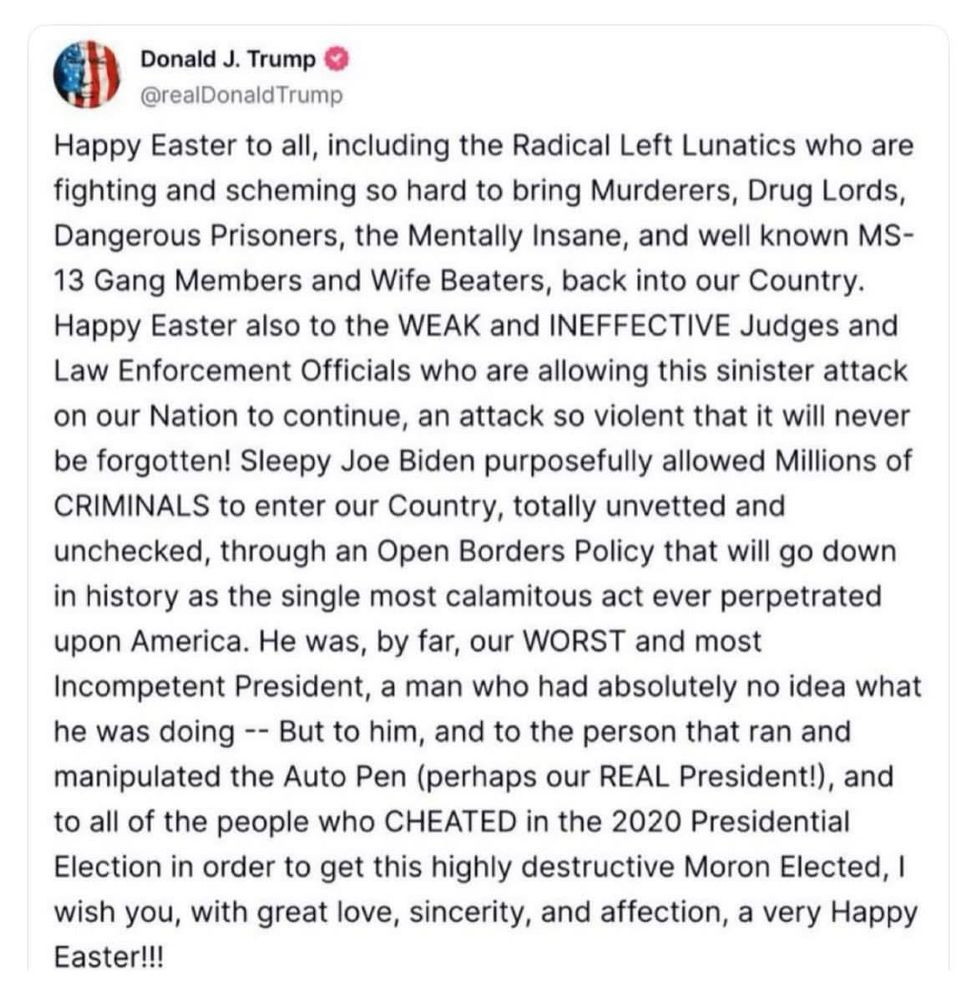Open the Donald J. Trump display name
Viewport: 977px width, 1000px height.
point(228,59)
